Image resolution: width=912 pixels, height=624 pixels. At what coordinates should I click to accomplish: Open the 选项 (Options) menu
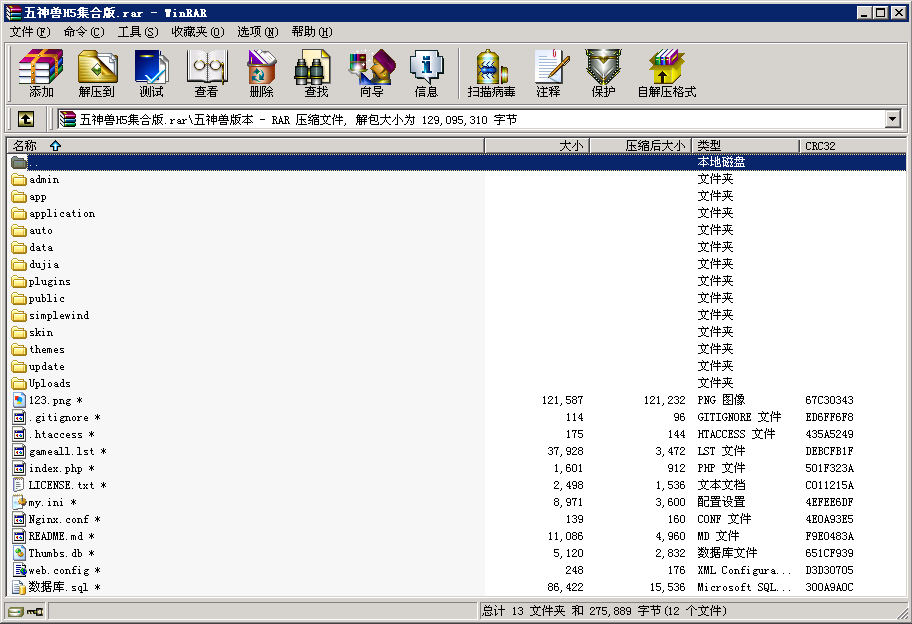tap(256, 31)
